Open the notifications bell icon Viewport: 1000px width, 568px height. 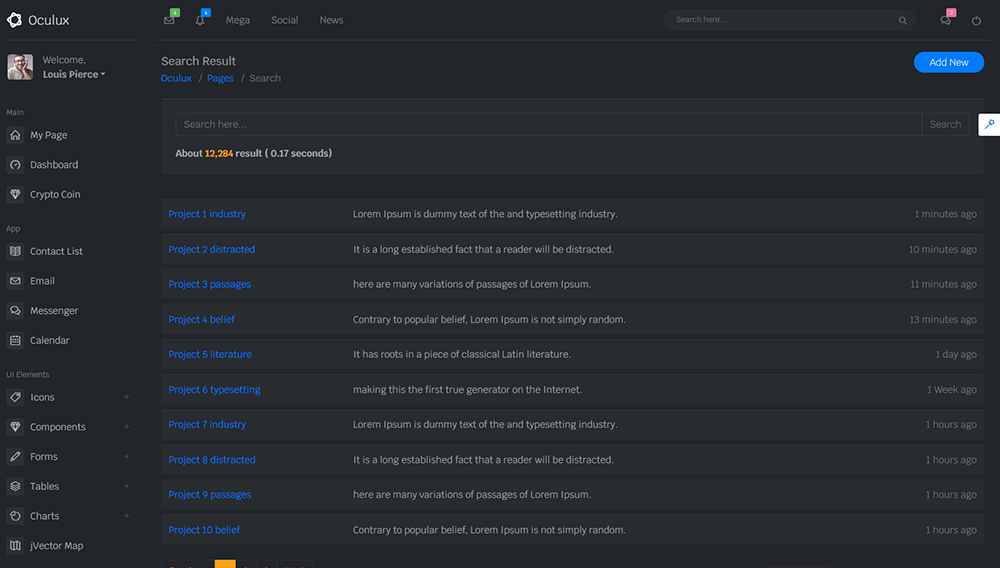[x=200, y=20]
